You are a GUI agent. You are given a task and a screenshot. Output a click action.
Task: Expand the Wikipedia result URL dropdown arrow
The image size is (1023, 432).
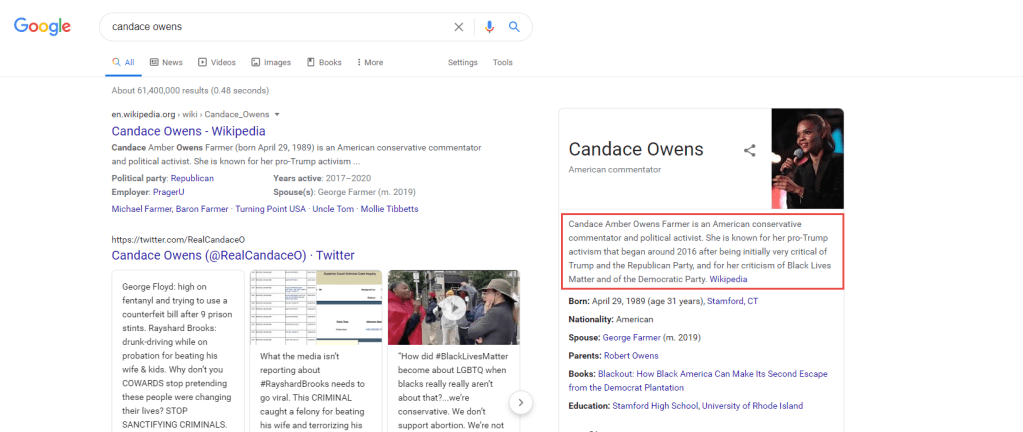[x=277, y=115]
